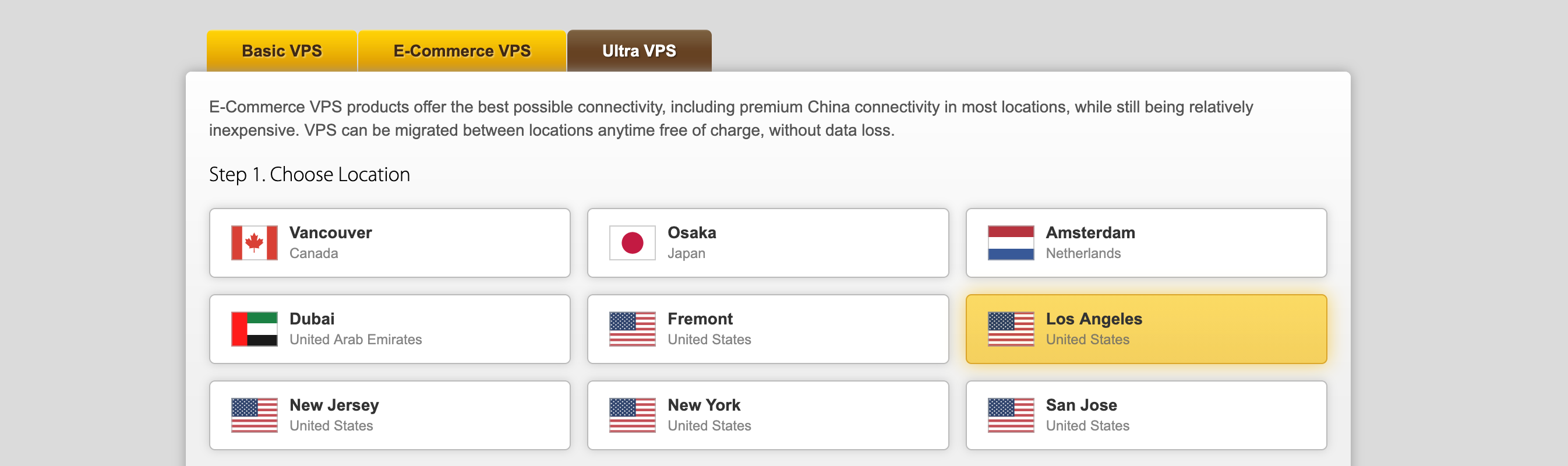
Task: Switch to the Basic VPS tab
Action: click(282, 51)
